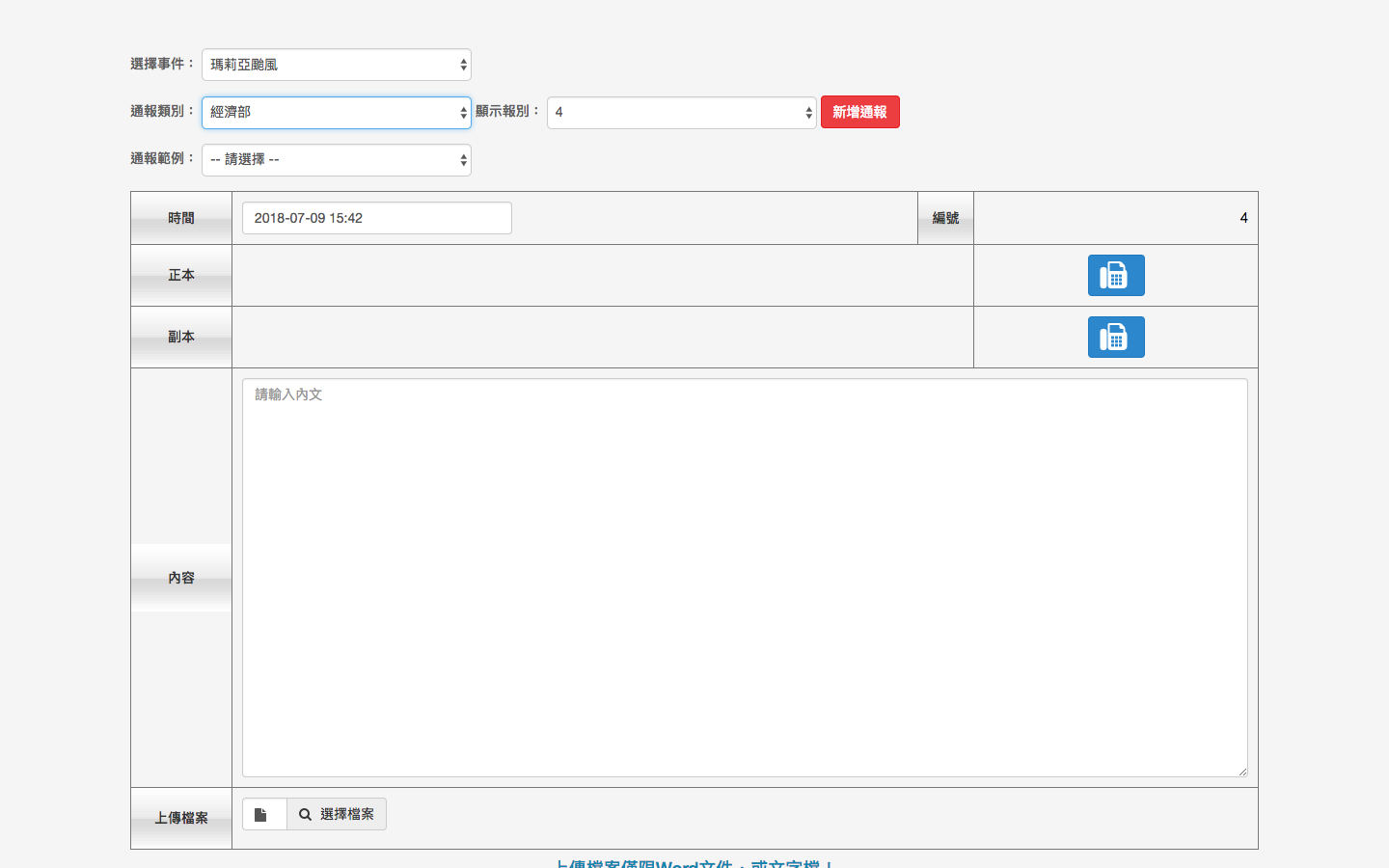Click into the 請輸入內文 content textarea

point(745,578)
